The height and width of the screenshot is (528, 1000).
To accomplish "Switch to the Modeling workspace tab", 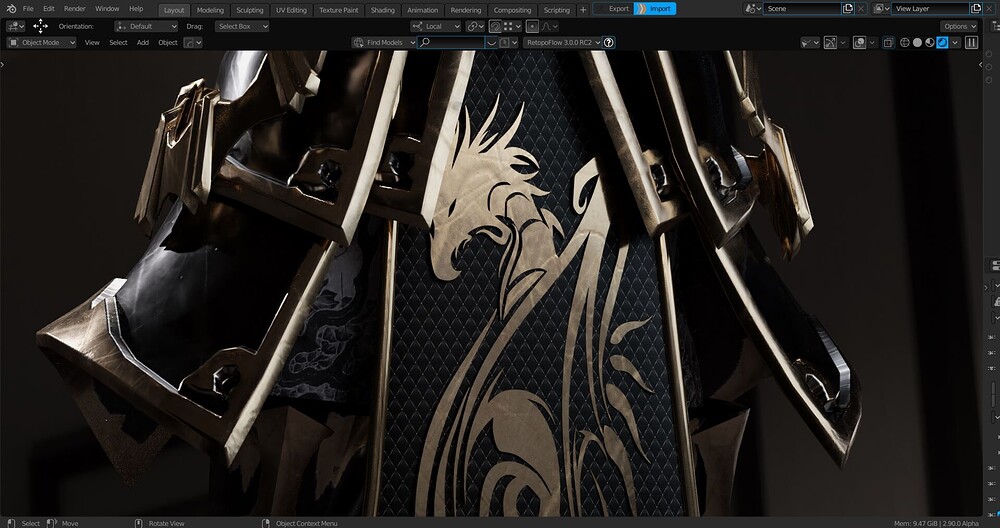I will (210, 10).
